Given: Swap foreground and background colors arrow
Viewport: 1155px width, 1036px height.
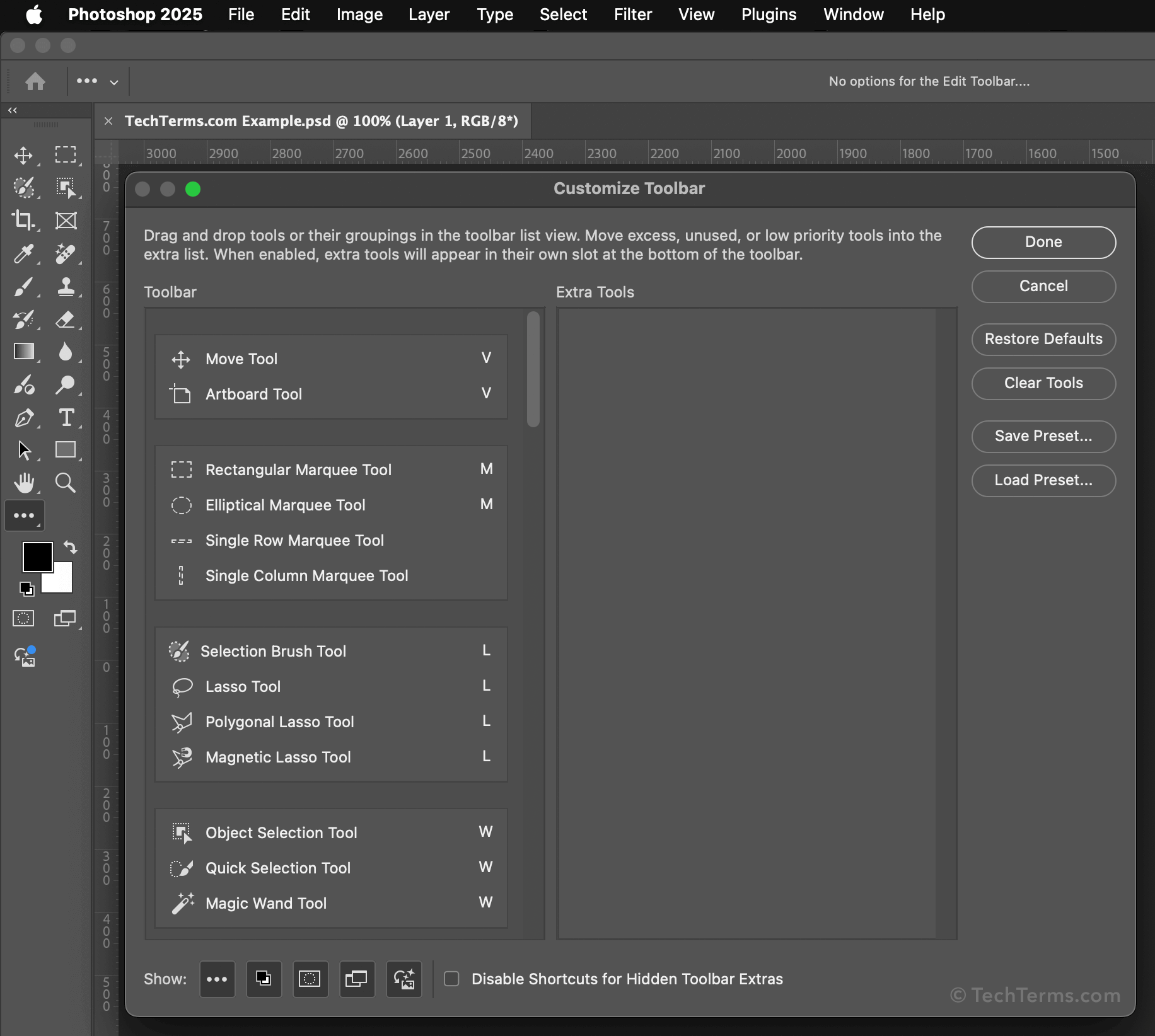Looking at the screenshot, I should pos(71,548).
